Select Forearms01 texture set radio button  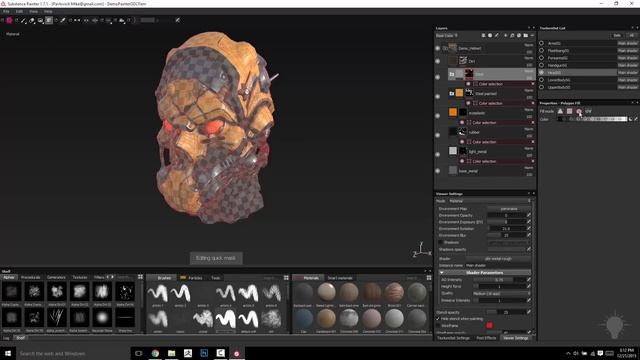pyautogui.click(x=542, y=58)
